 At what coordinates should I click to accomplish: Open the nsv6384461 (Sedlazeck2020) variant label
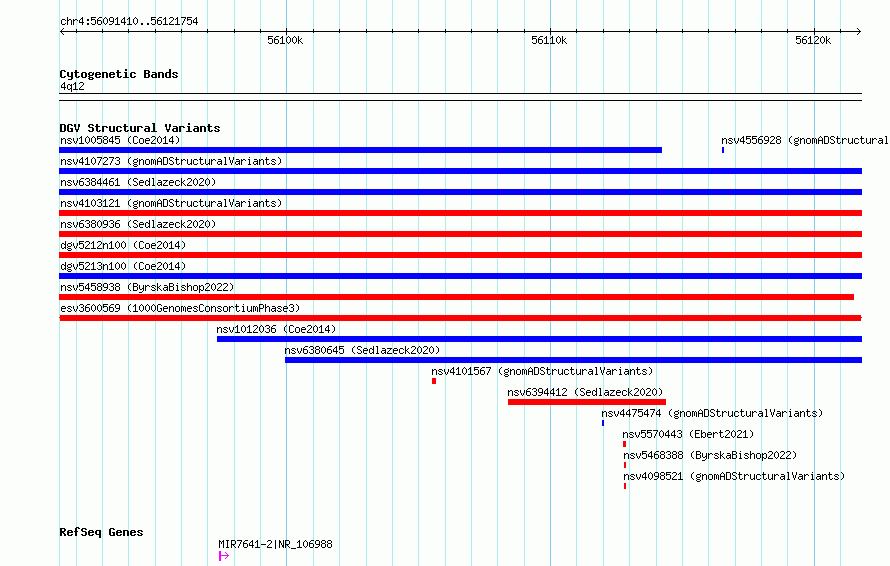pos(138,182)
